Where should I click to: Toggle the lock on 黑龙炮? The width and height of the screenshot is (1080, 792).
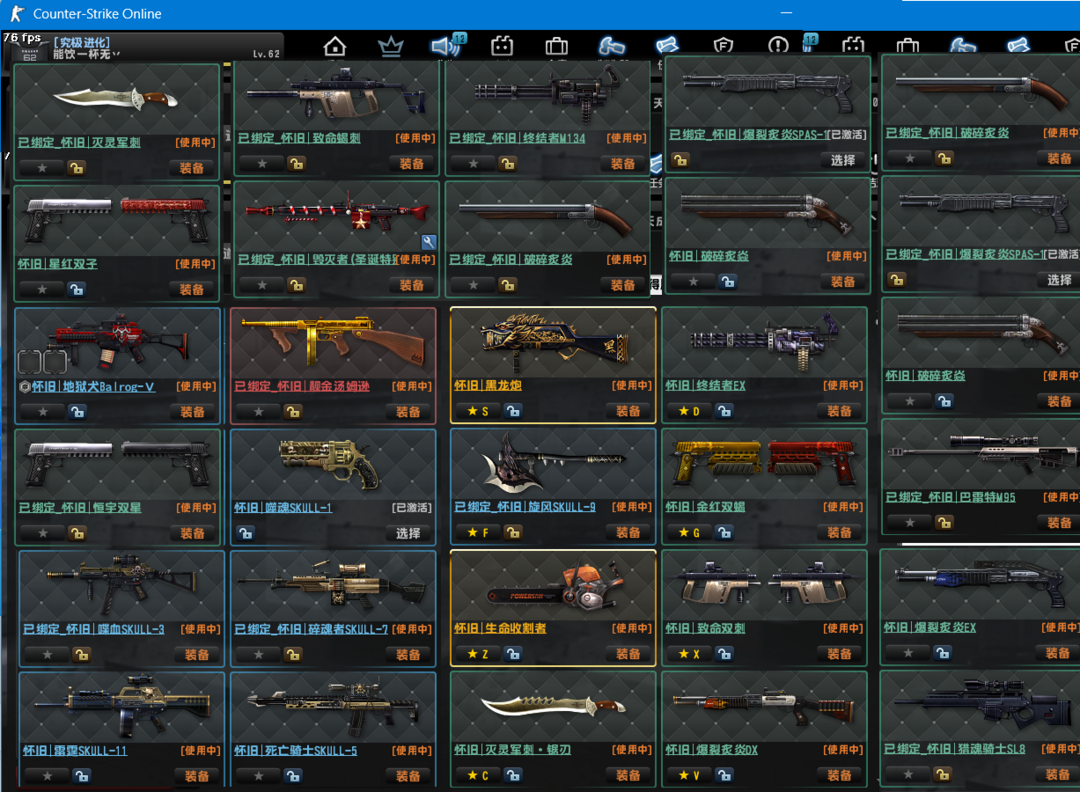[x=512, y=411]
